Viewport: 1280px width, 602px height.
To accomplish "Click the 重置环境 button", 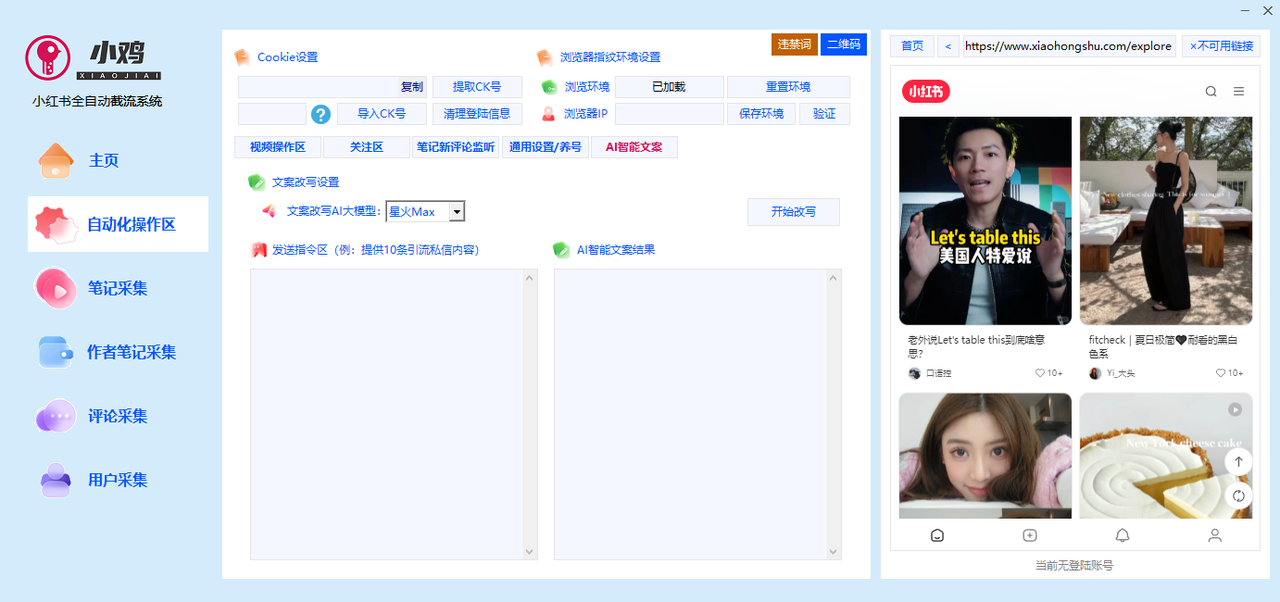I will pos(788,87).
